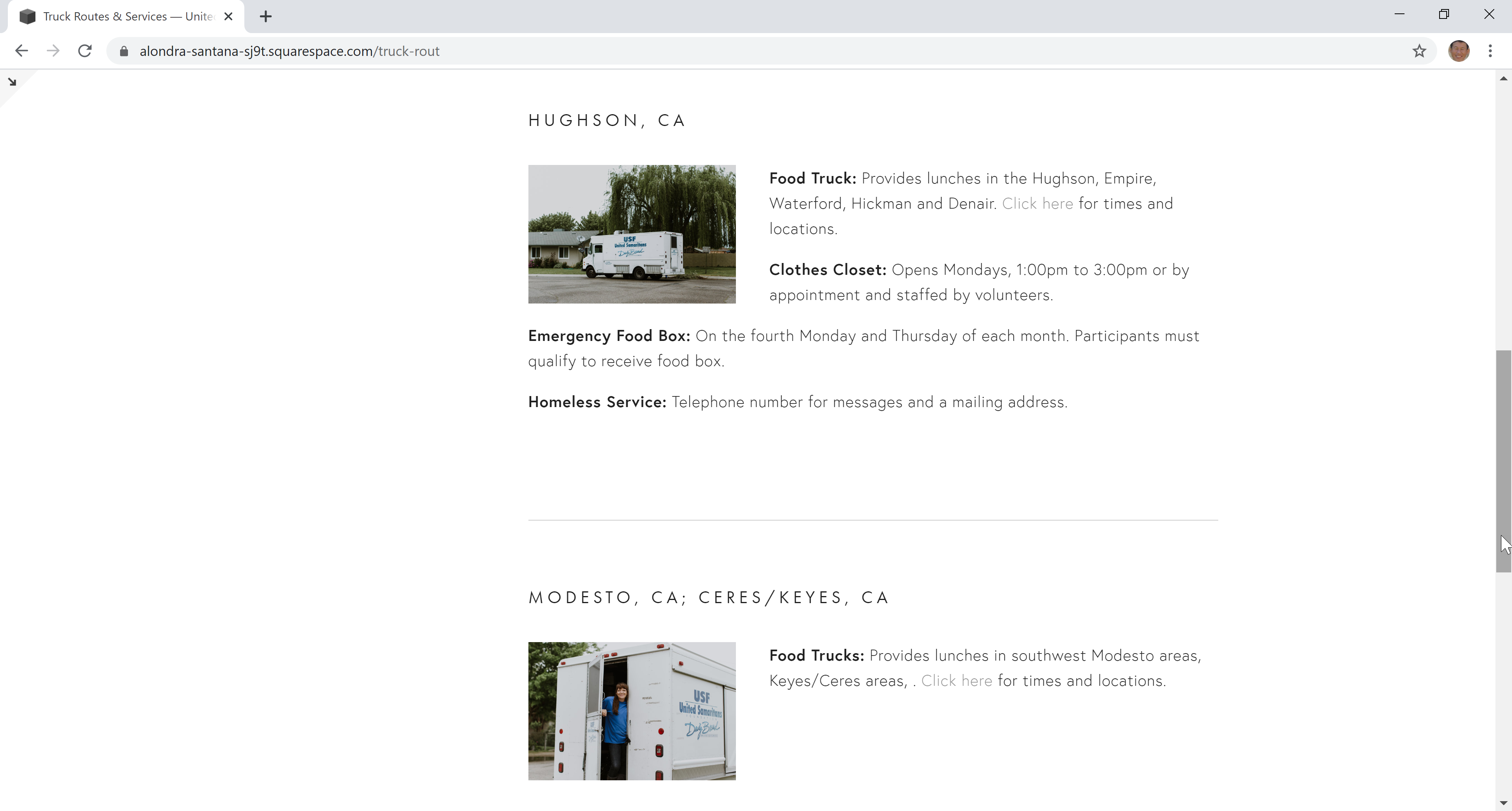The height and width of the screenshot is (811, 1512).
Task: Click the 'HUGHSON, CA' heading
Action: [607, 120]
